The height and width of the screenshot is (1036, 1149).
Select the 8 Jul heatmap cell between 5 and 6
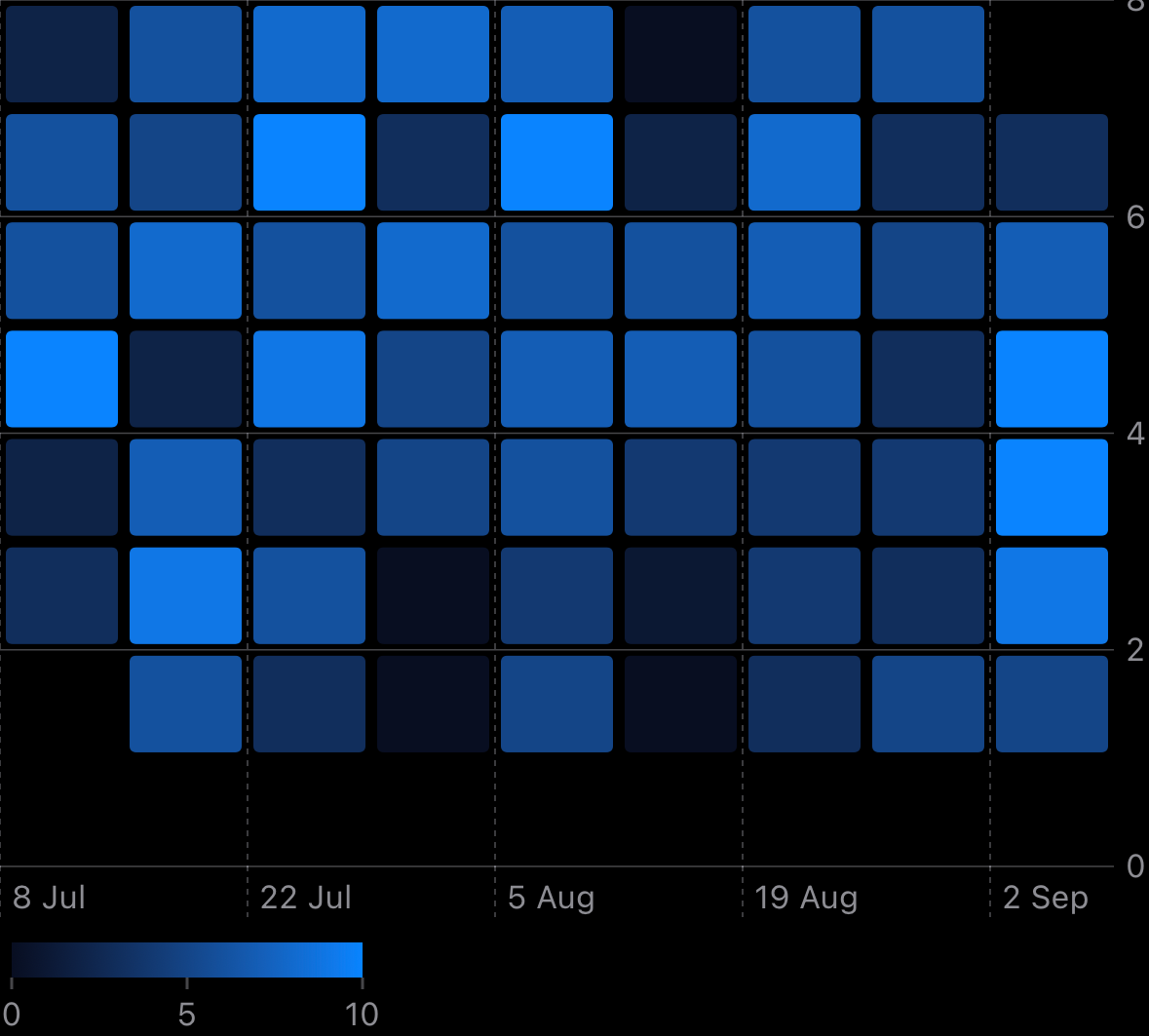pos(61,270)
